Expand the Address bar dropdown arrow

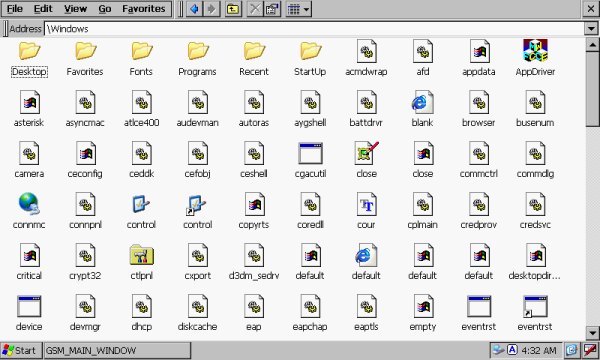click(591, 29)
